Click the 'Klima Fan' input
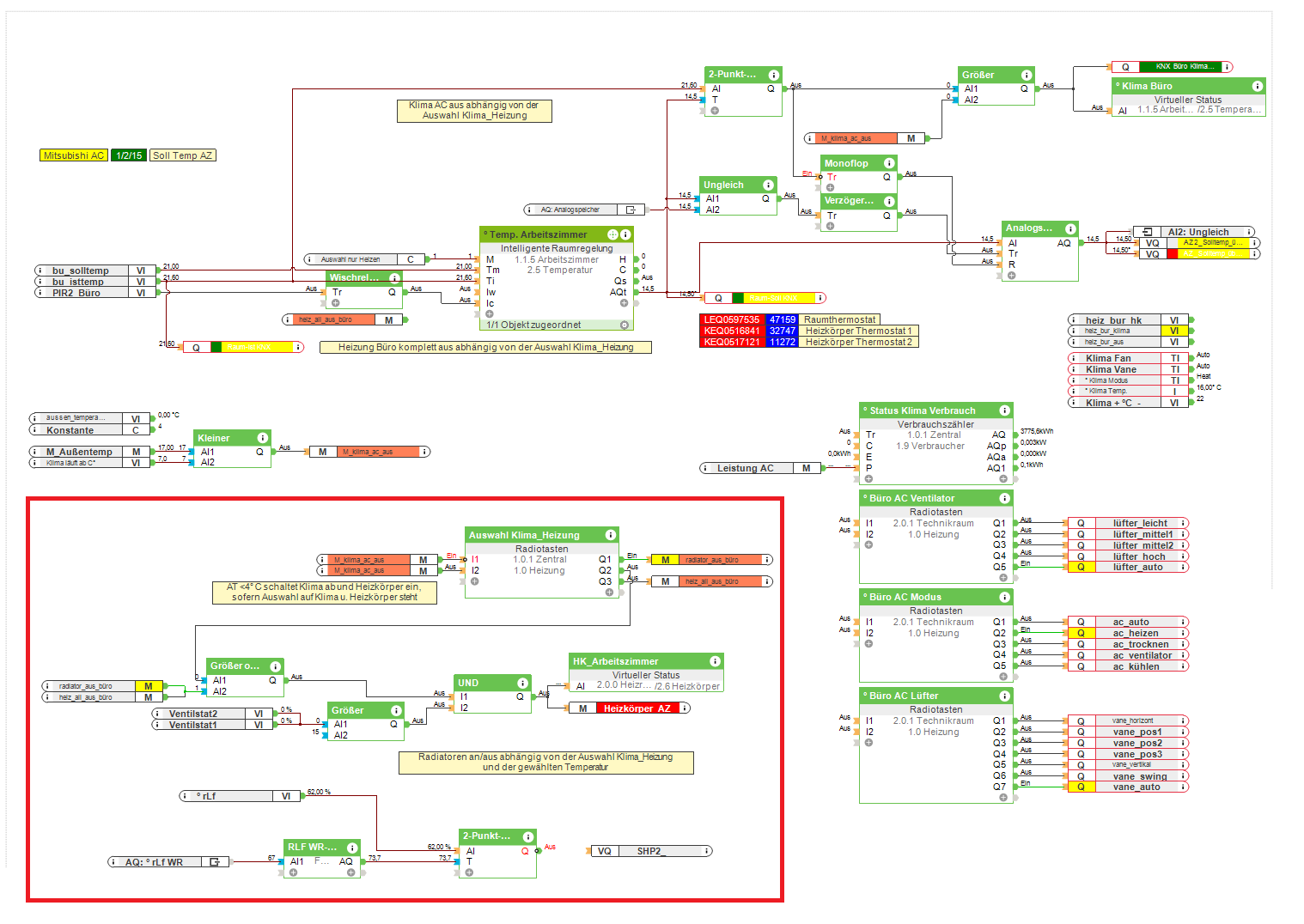 tap(1129, 358)
